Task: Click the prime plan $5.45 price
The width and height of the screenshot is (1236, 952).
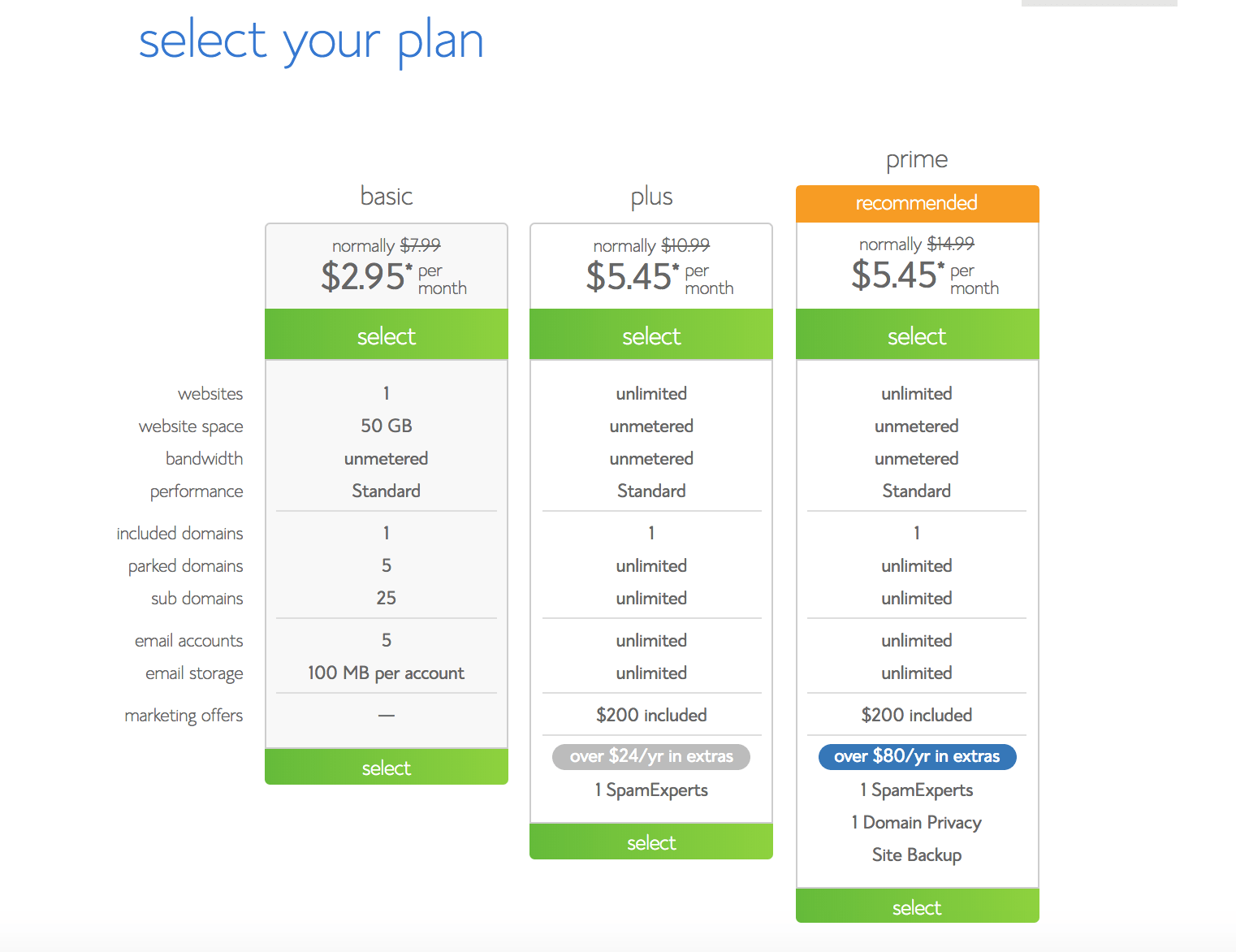Action: coord(894,275)
